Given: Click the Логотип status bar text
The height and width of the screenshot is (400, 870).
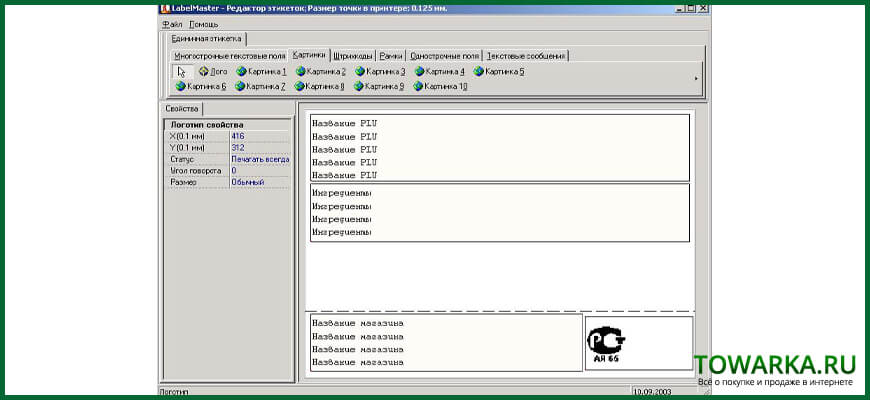Looking at the screenshot, I should [174, 392].
